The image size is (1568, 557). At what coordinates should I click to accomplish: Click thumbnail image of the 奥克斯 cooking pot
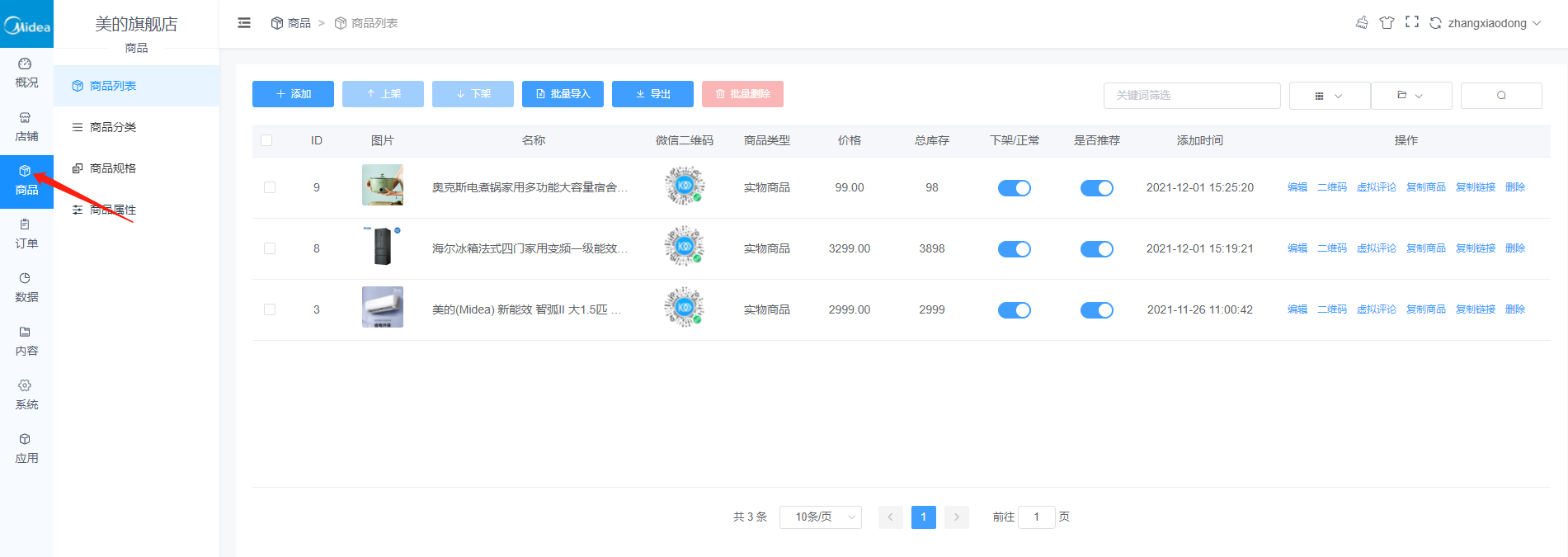tap(383, 185)
